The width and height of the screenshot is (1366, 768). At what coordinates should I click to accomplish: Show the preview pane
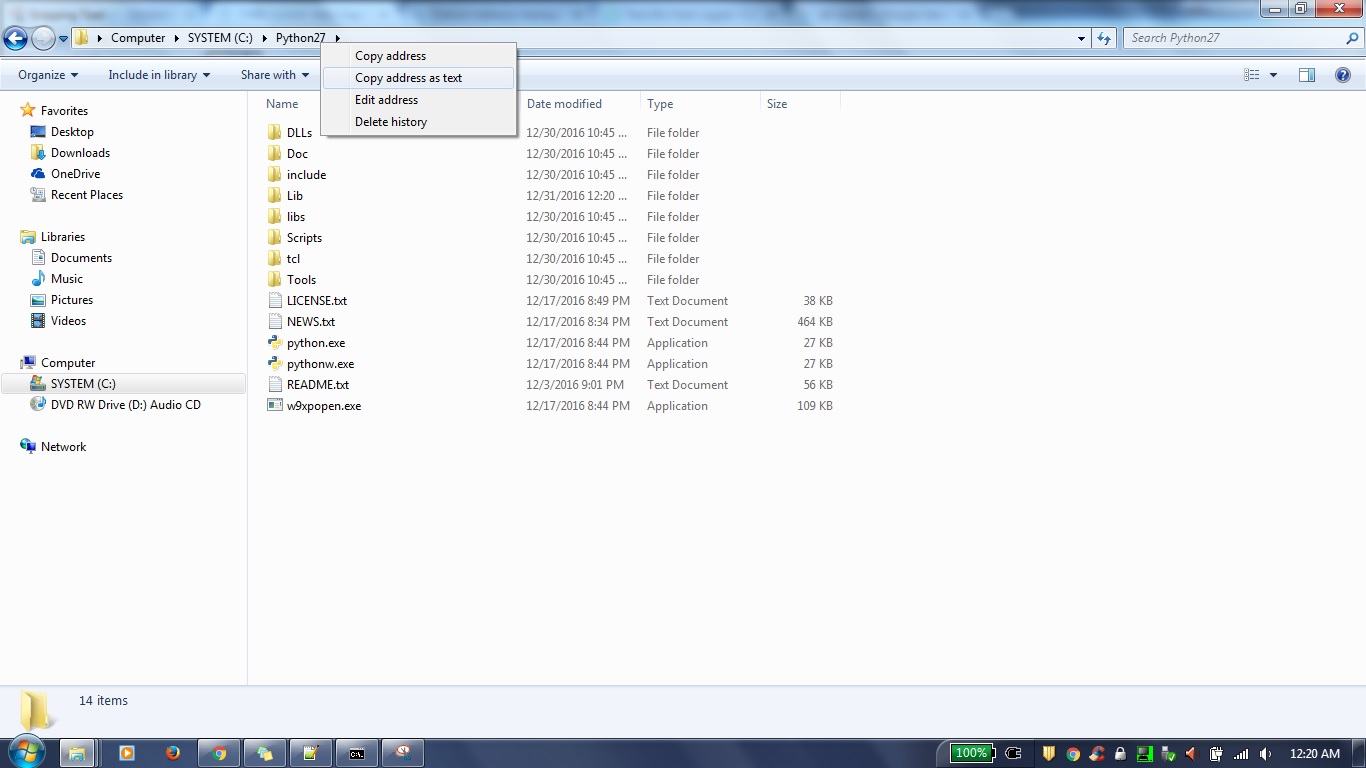point(1307,75)
